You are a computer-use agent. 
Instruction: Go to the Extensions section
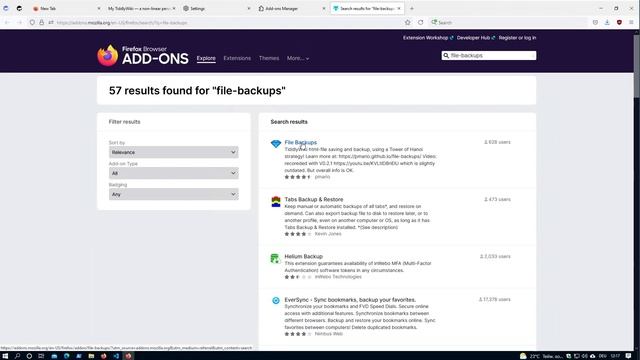click(x=237, y=58)
